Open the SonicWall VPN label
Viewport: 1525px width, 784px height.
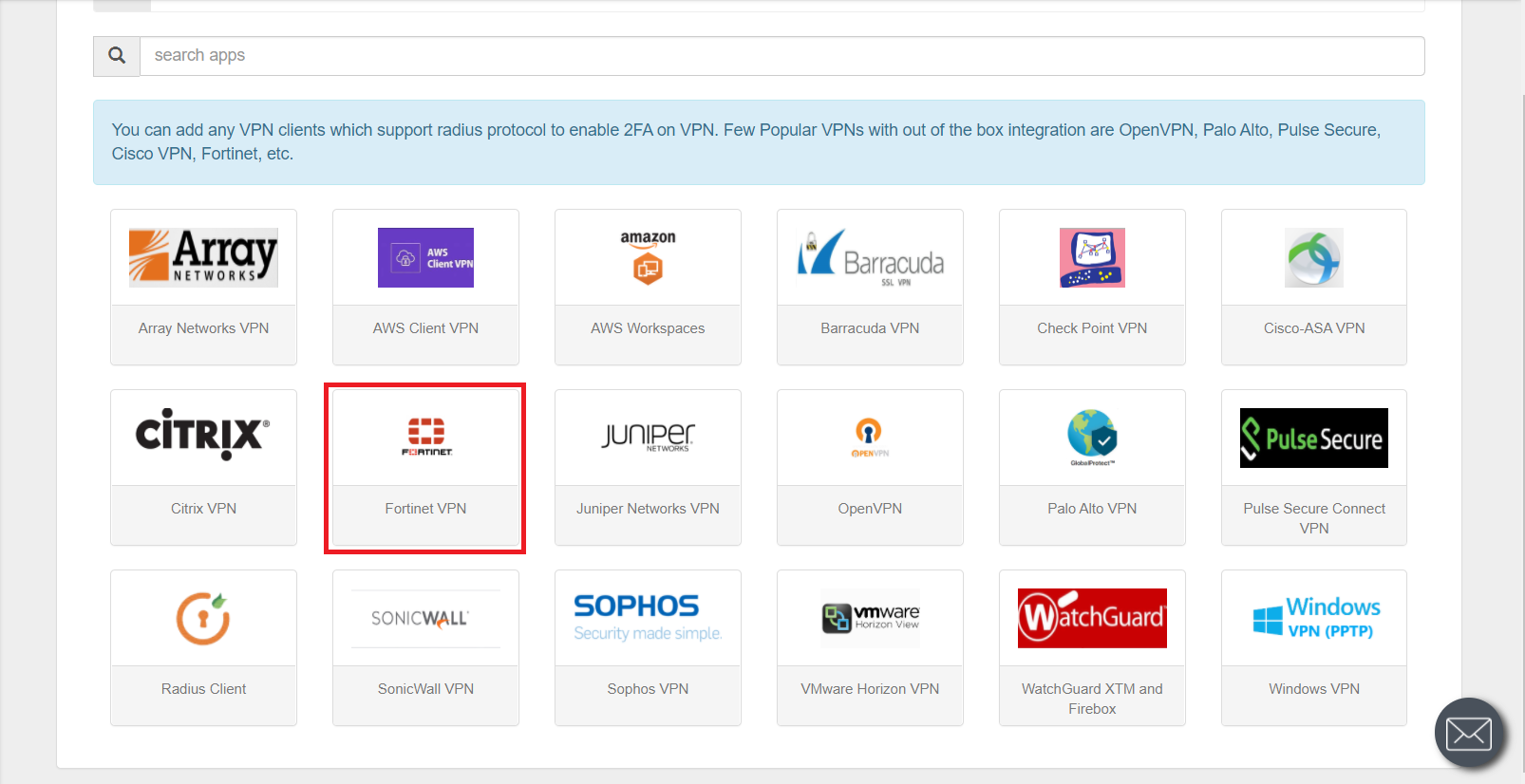click(425, 689)
